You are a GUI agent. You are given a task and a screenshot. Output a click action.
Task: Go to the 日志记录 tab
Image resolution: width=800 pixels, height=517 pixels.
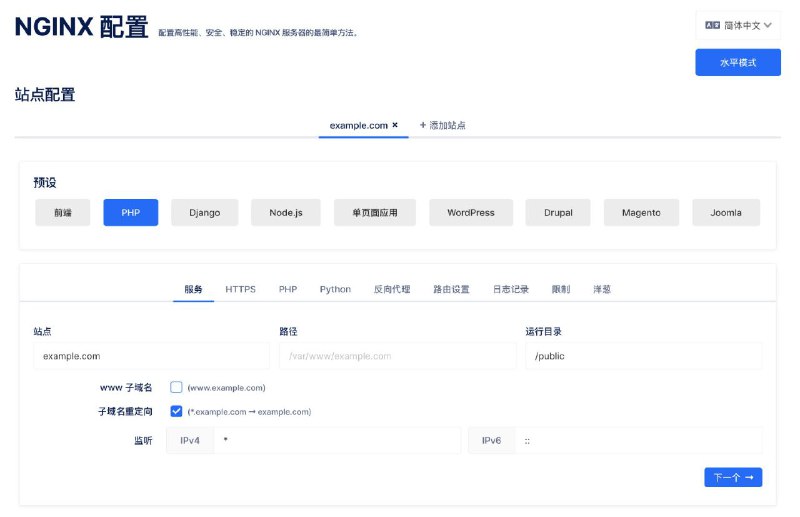[510, 289]
